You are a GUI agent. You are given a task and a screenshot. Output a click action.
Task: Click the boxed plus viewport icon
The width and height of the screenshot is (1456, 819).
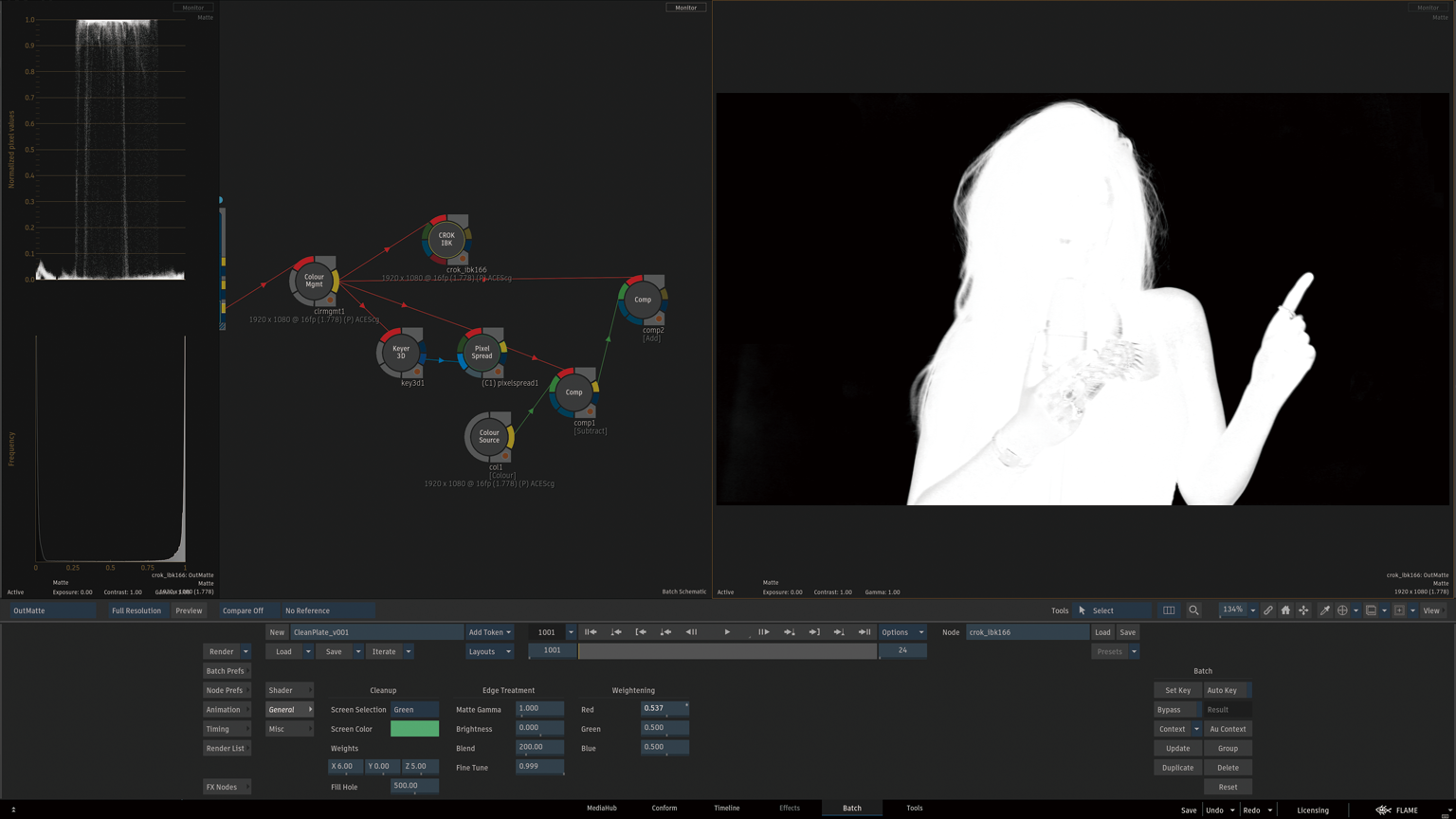tap(1399, 610)
